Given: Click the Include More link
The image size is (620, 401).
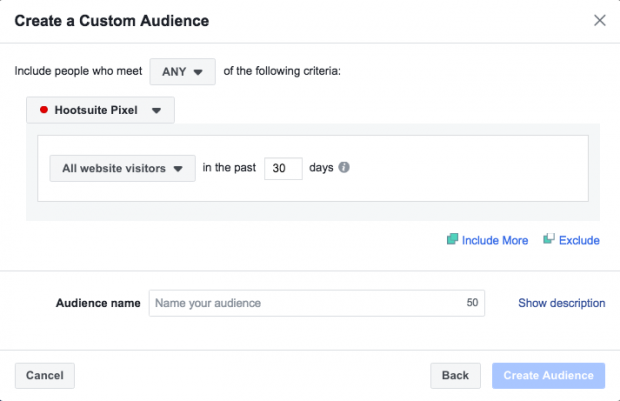Looking at the screenshot, I should point(488,240).
